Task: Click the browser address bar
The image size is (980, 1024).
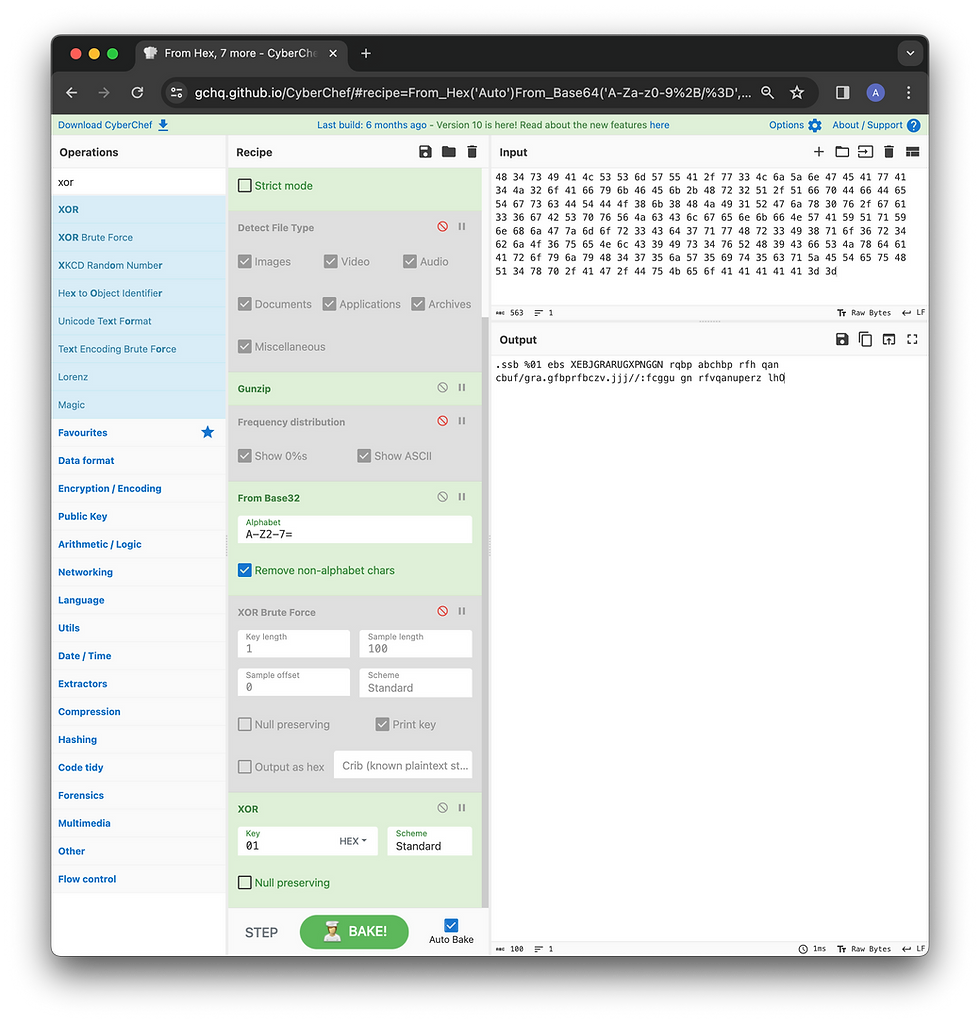Action: tap(473, 93)
